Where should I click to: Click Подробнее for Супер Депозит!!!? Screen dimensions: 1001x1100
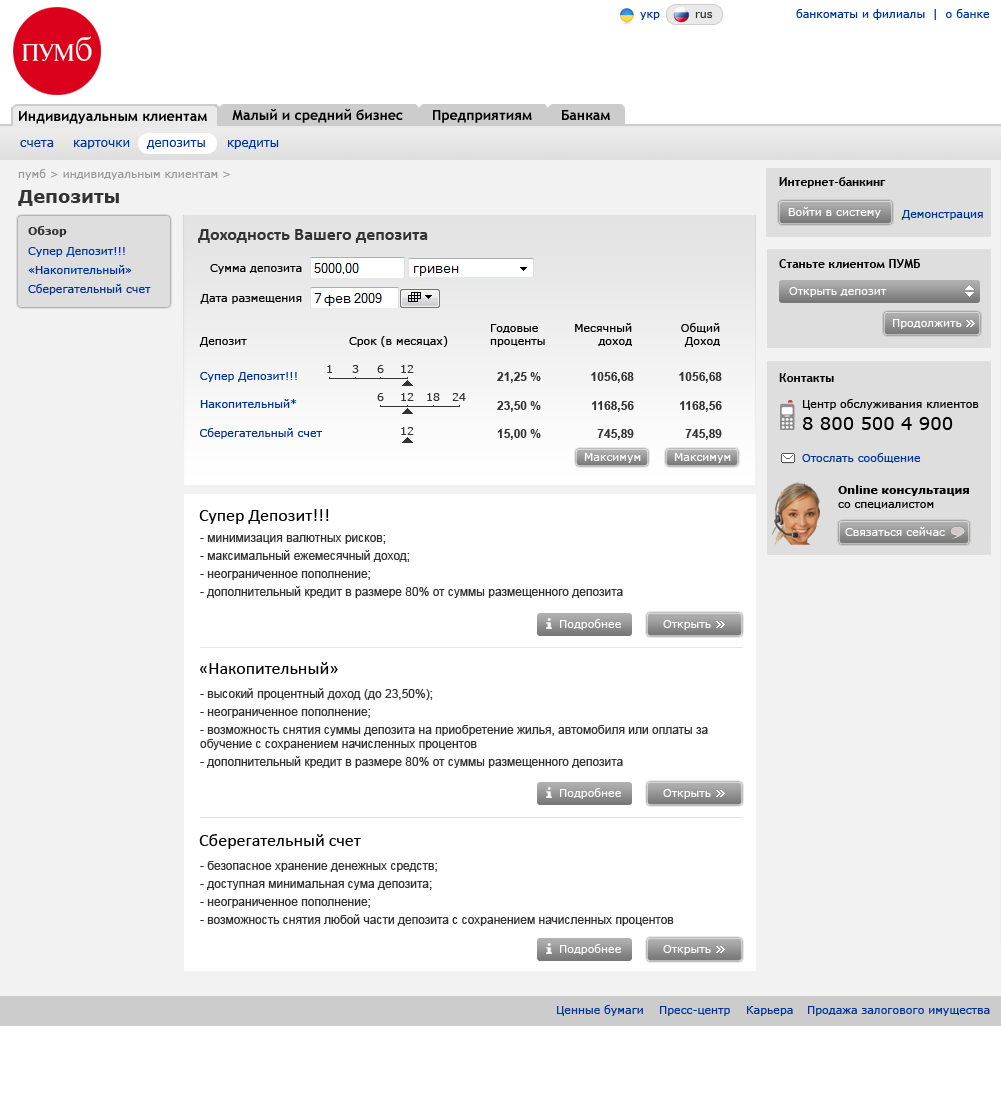pos(584,624)
